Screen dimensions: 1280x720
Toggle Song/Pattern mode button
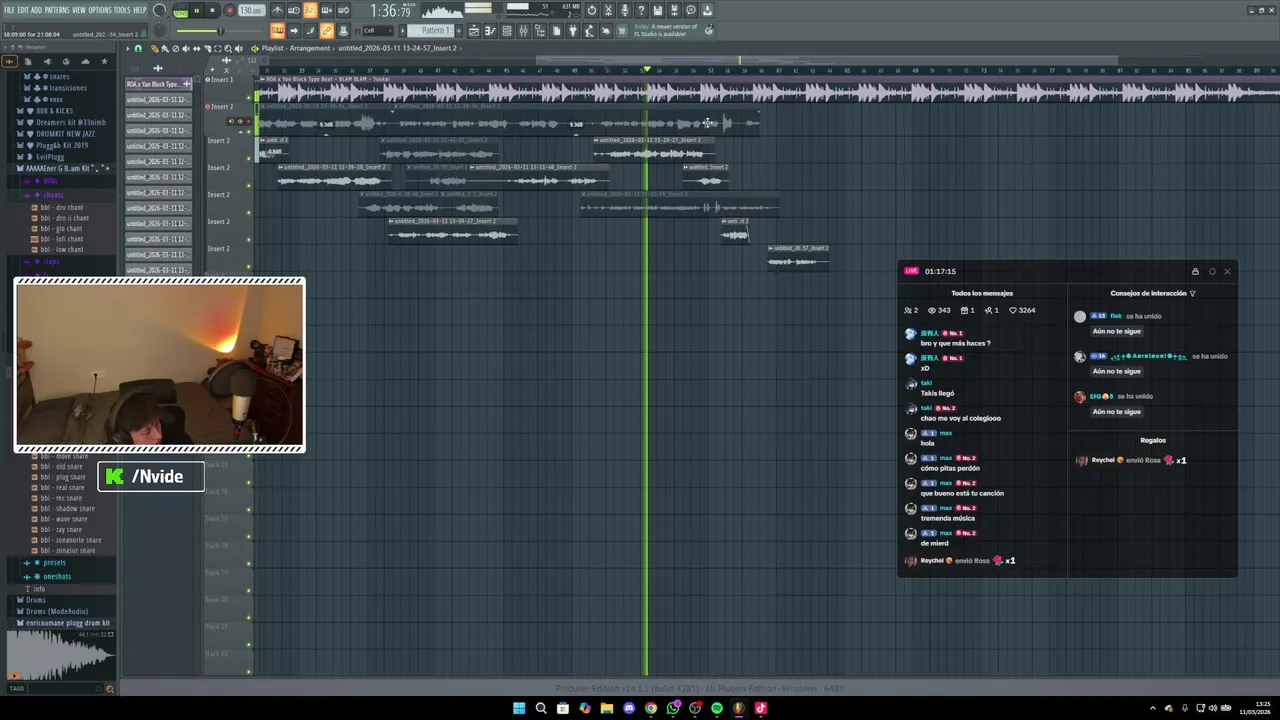pyautogui.click(x=180, y=11)
